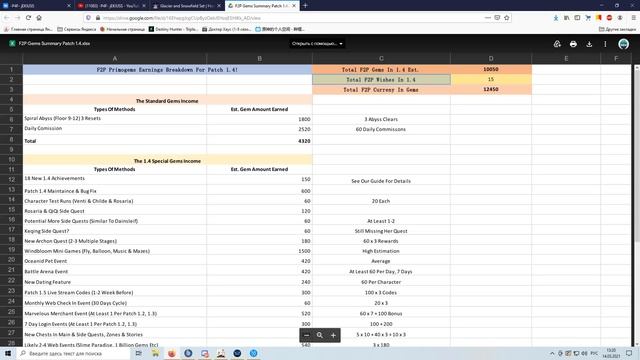Click the 'Battle Arena Event' cell
Image resolution: width=640 pixels, height=360 pixels.
(x=115, y=271)
